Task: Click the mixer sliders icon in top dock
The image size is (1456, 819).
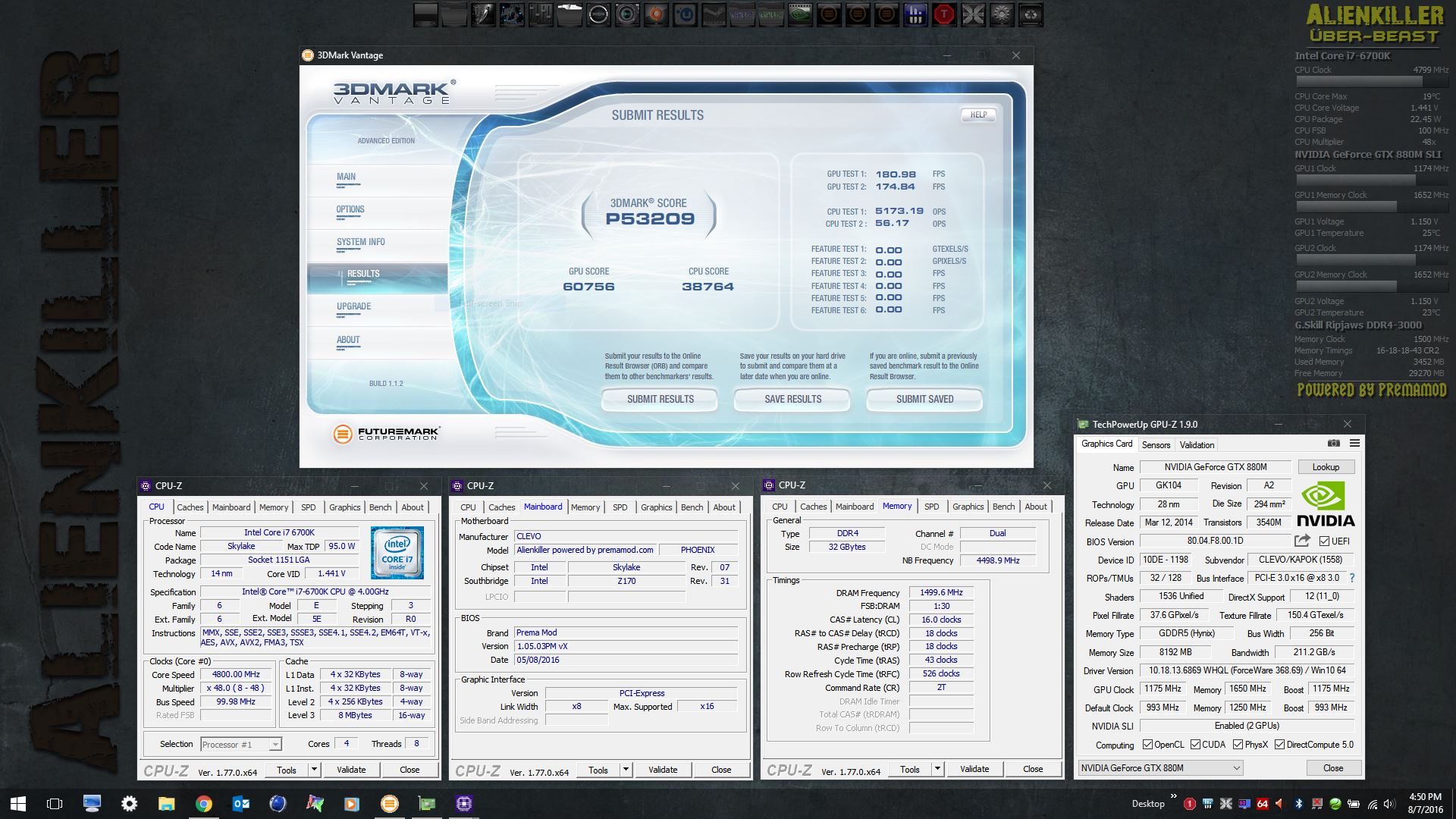Action: (x=541, y=14)
